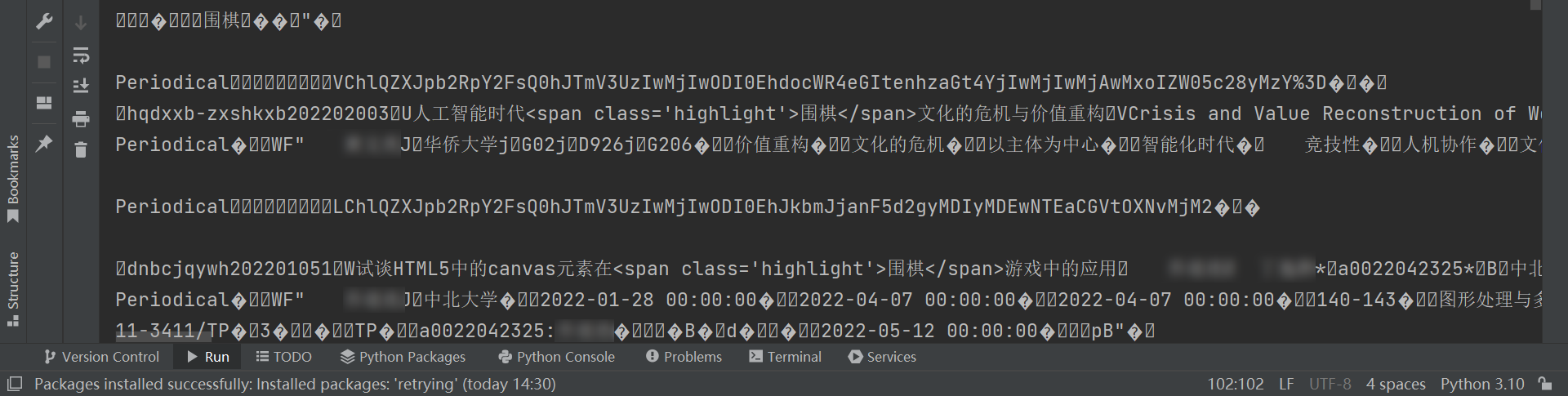Clear all output with the trash icon
The height and width of the screenshot is (396, 1568).
pyautogui.click(x=81, y=149)
